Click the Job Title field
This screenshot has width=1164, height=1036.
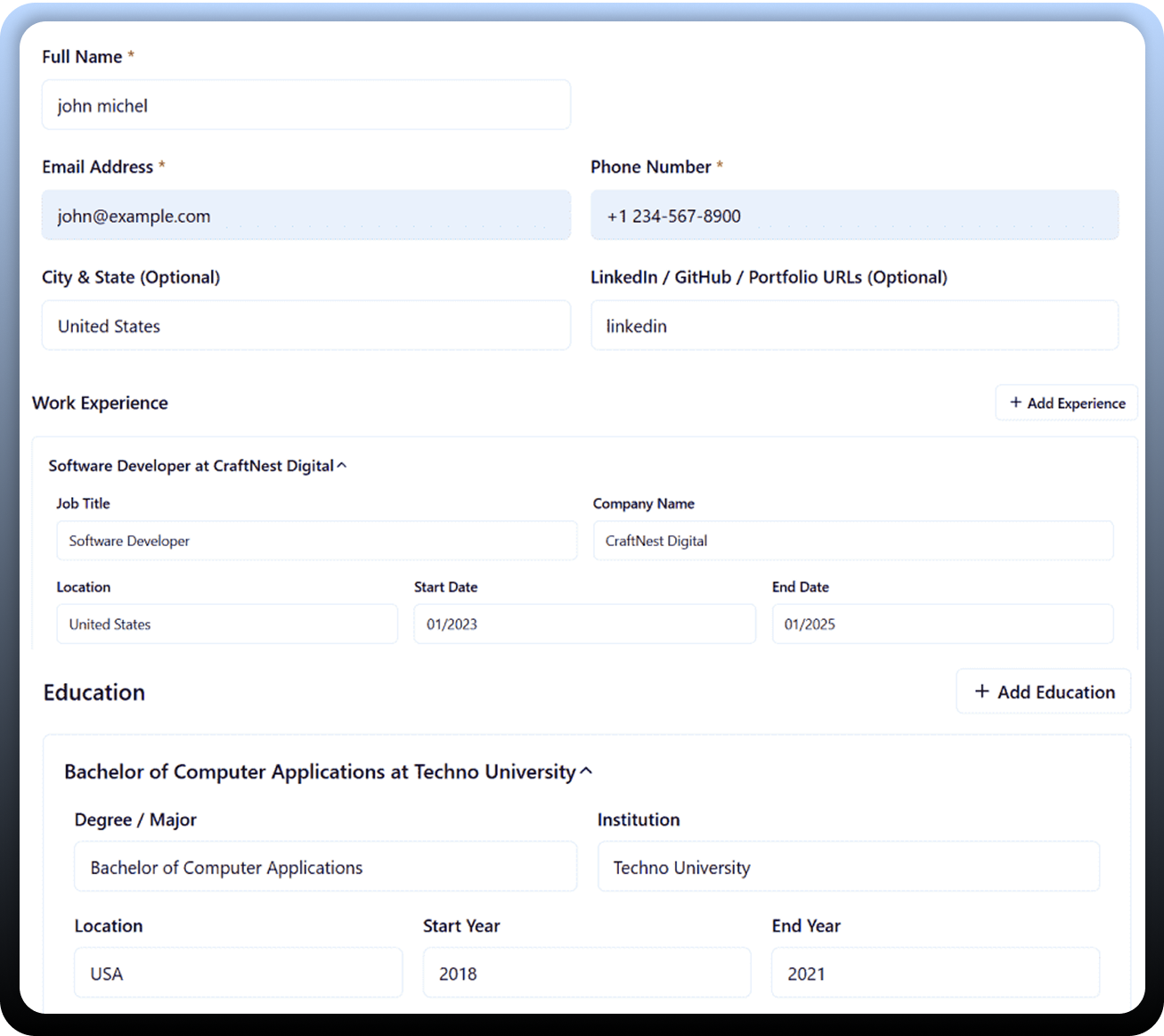click(316, 541)
